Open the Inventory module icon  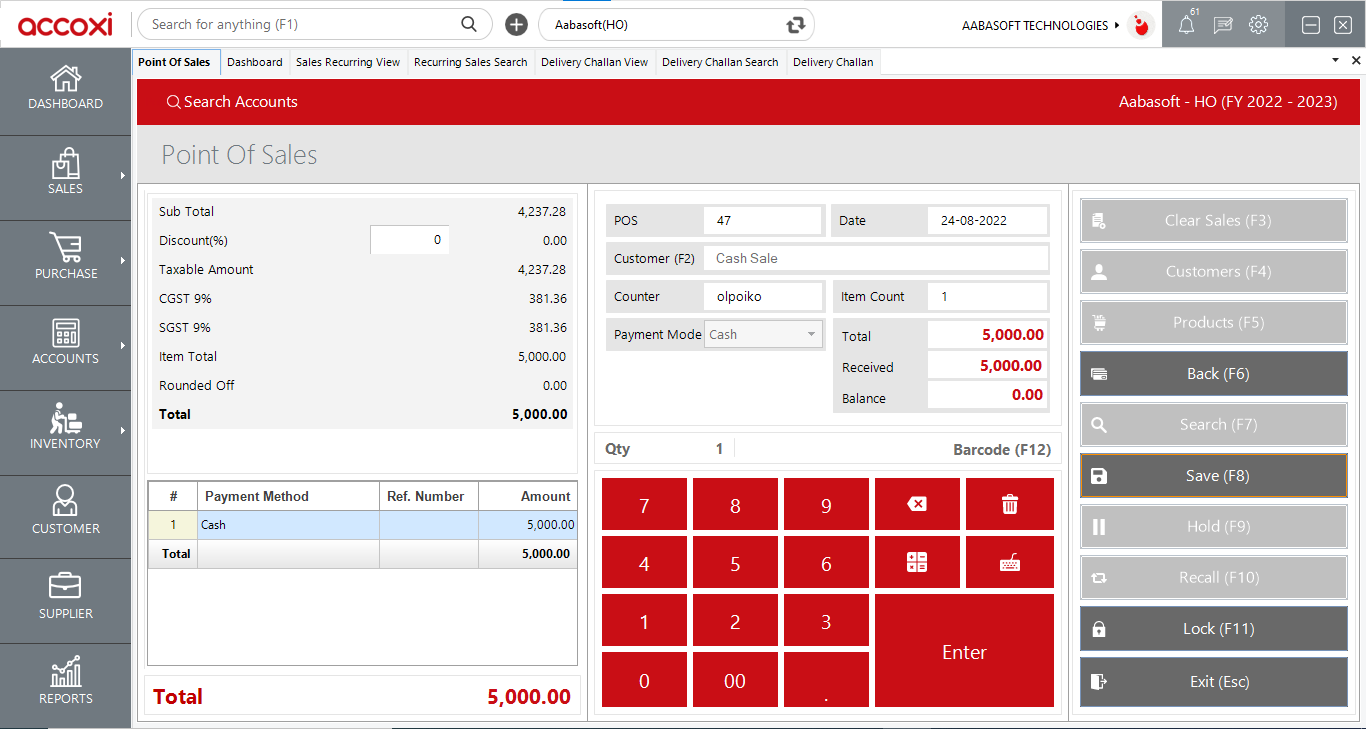[66, 418]
